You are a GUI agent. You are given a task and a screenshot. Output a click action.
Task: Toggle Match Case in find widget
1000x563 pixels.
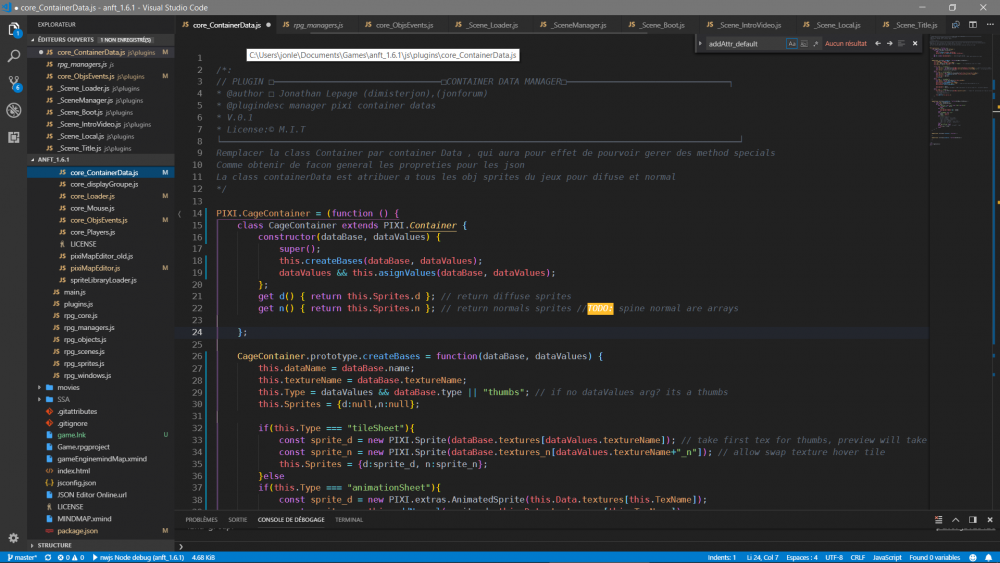click(x=791, y=43)
